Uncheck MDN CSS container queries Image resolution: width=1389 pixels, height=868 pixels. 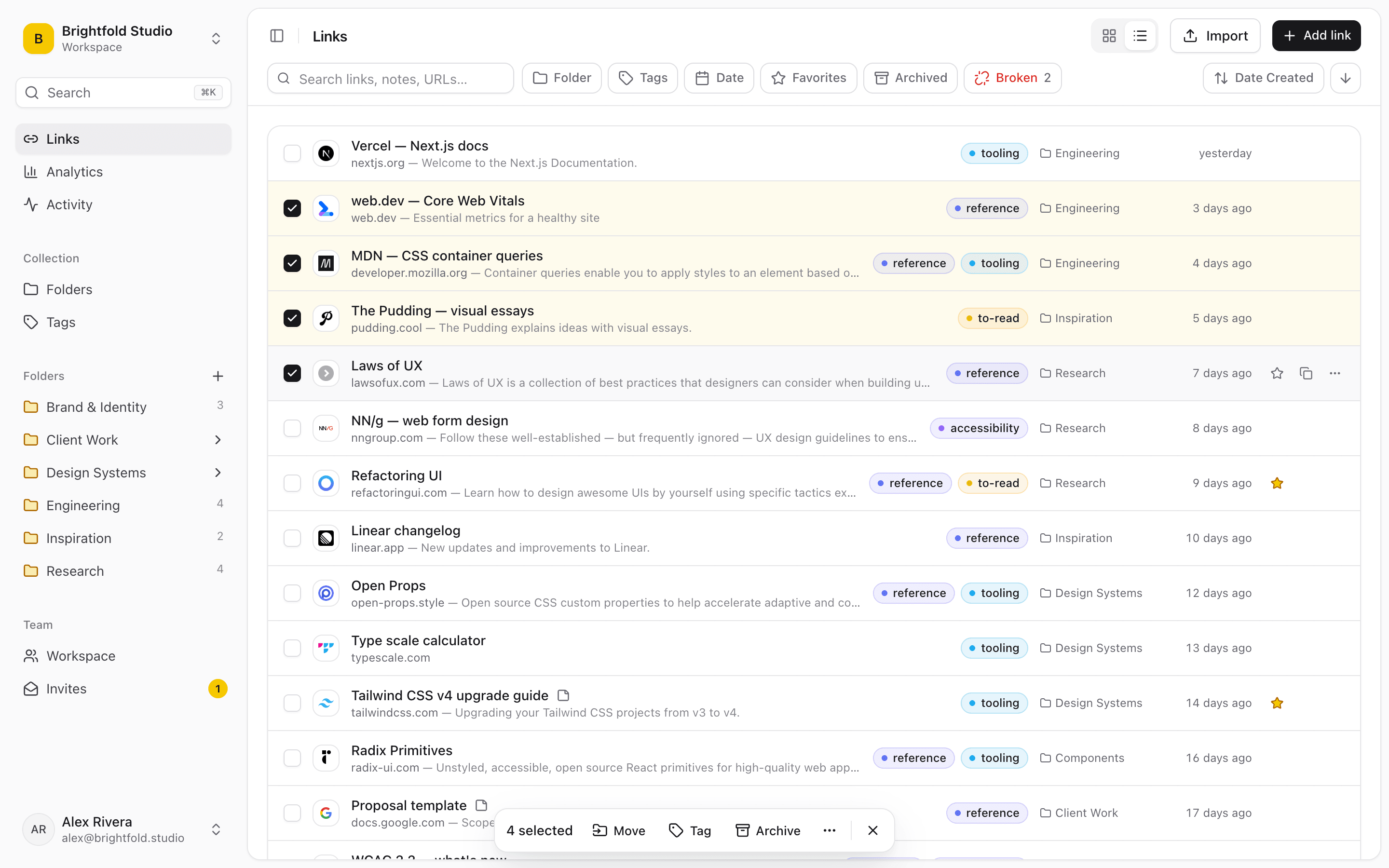click(292, 263)
